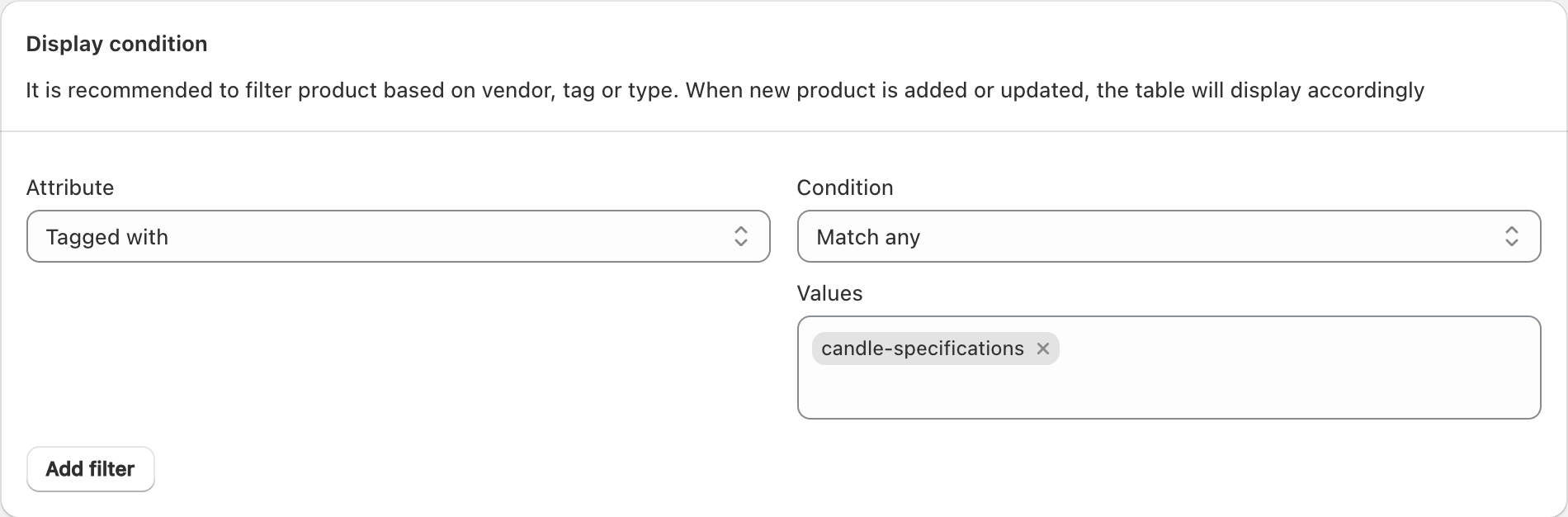Click the up-down chevron in the Condition select

tap(1512, 237)
